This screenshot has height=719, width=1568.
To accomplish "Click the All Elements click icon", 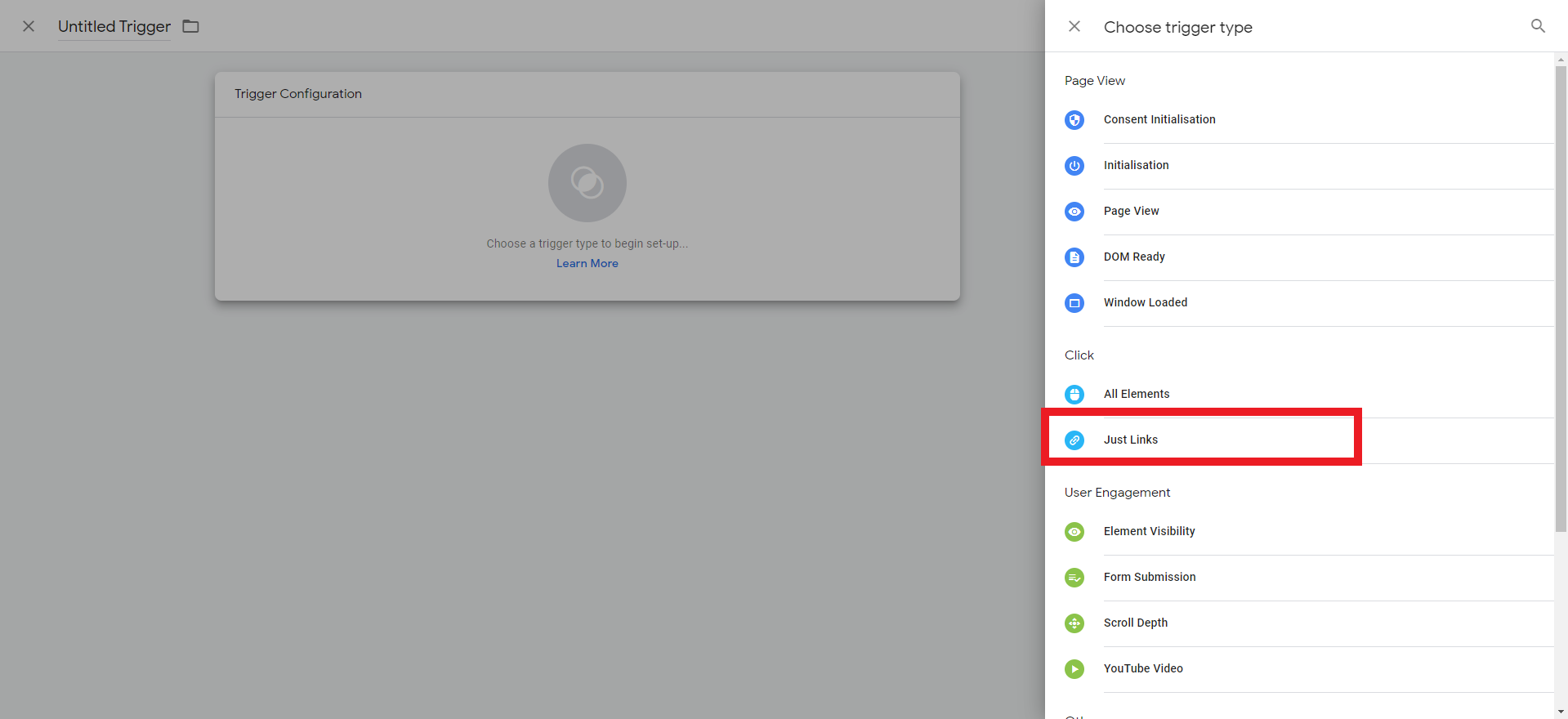I will [1074, 395].
